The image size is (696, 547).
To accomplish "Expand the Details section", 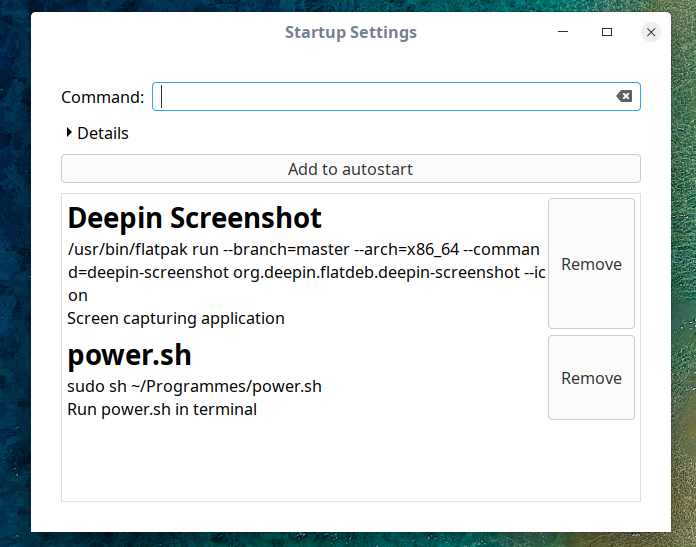I will point(97,133).
